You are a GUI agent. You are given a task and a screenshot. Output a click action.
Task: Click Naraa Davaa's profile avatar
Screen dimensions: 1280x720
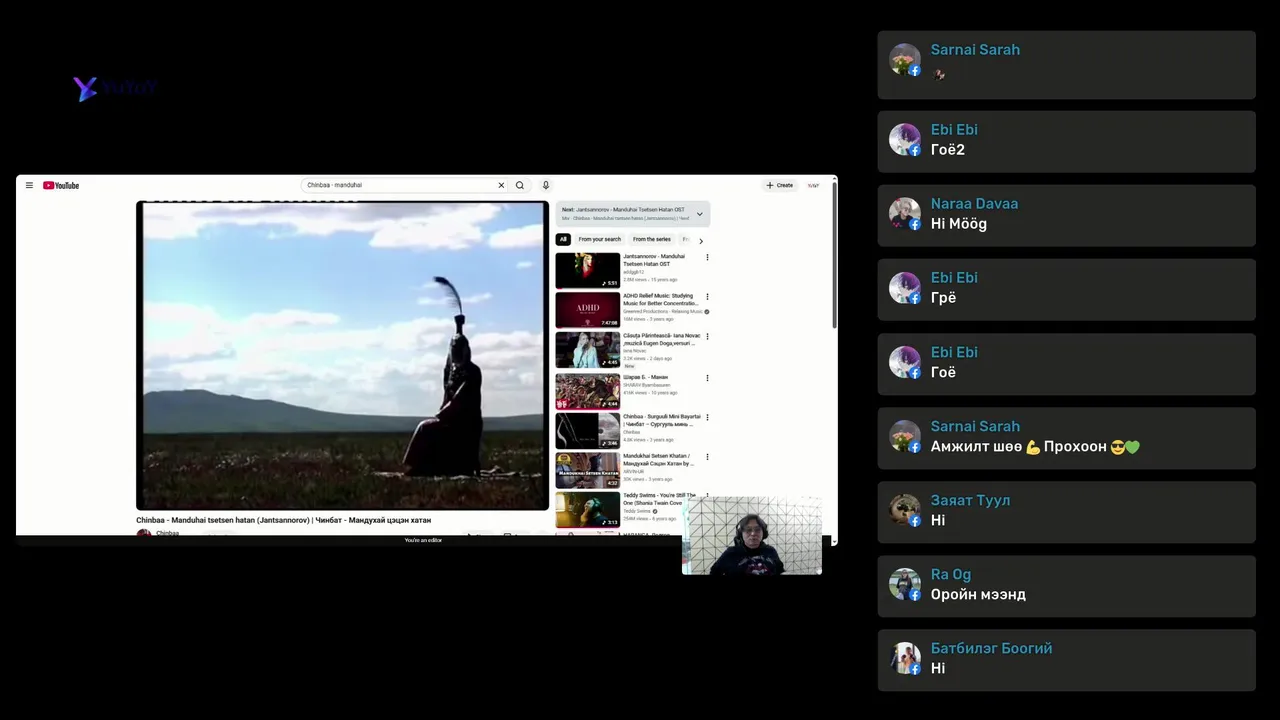pos(905,214)
